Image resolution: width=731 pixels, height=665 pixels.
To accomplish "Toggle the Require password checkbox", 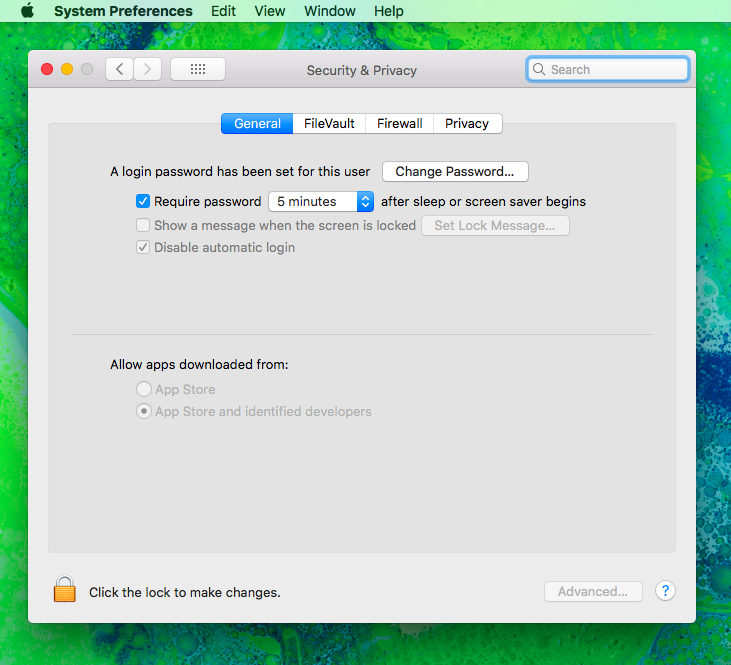I will coord(143,201).
